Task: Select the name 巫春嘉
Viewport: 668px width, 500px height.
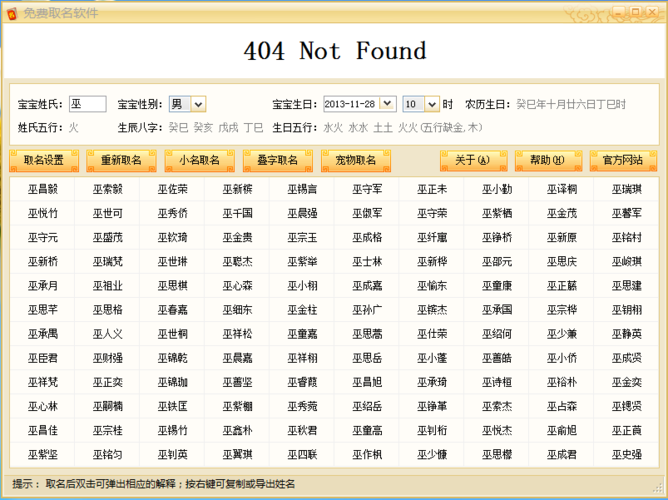Action: coord(173,310)
